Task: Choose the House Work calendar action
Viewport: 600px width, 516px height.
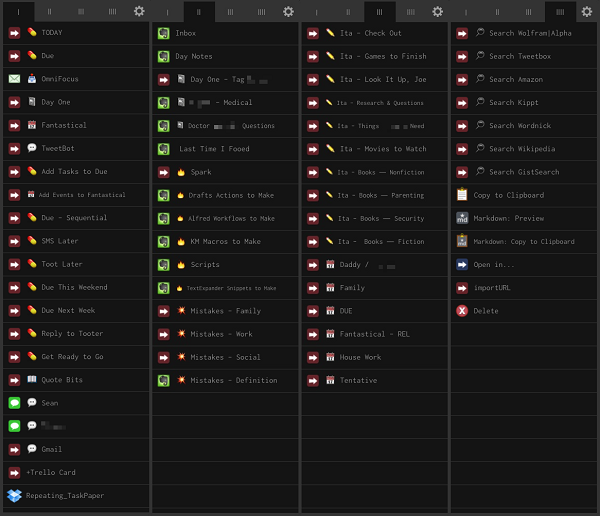Action: click(375, 358)
